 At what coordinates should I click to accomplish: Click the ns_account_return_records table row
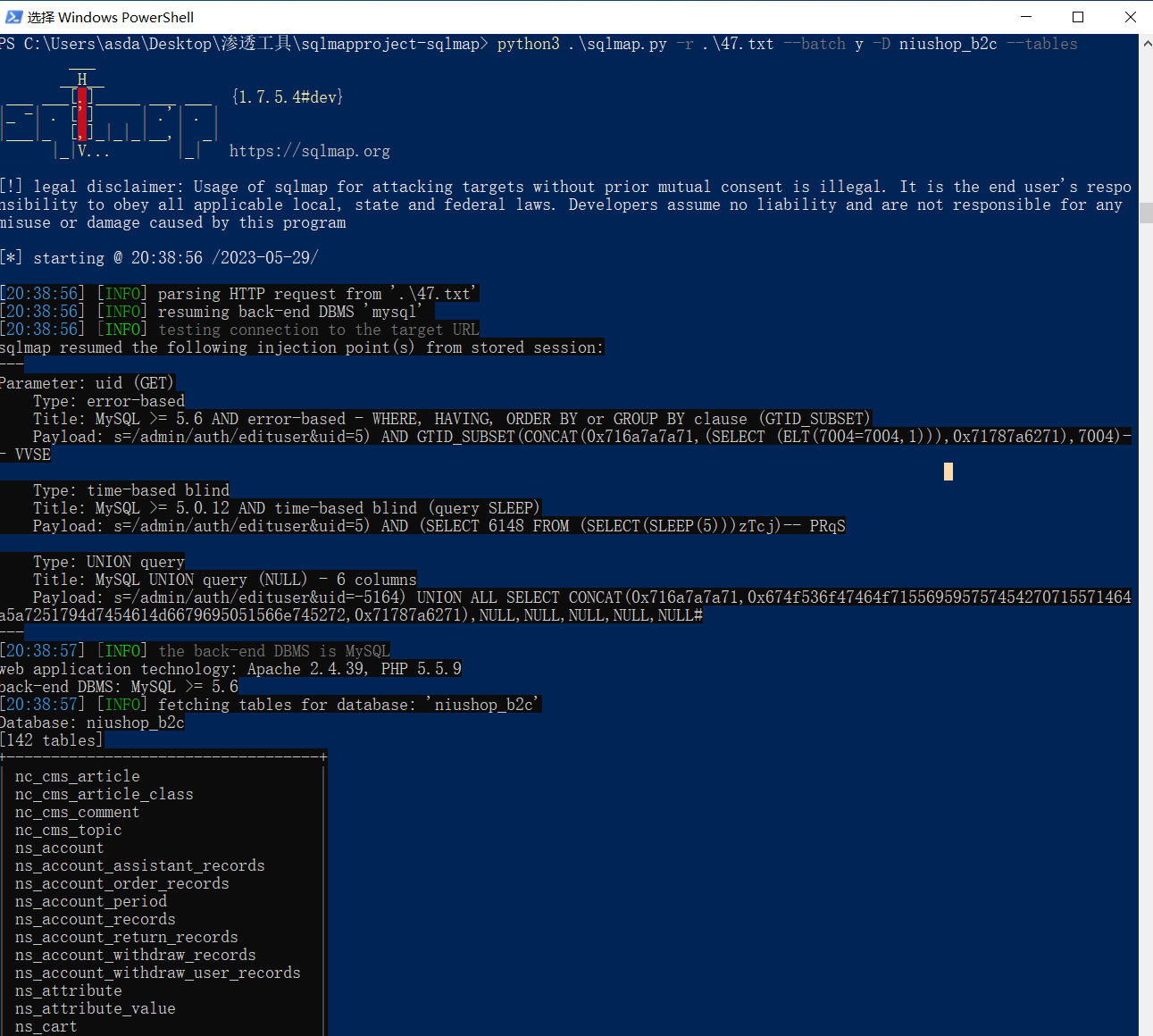127,937
